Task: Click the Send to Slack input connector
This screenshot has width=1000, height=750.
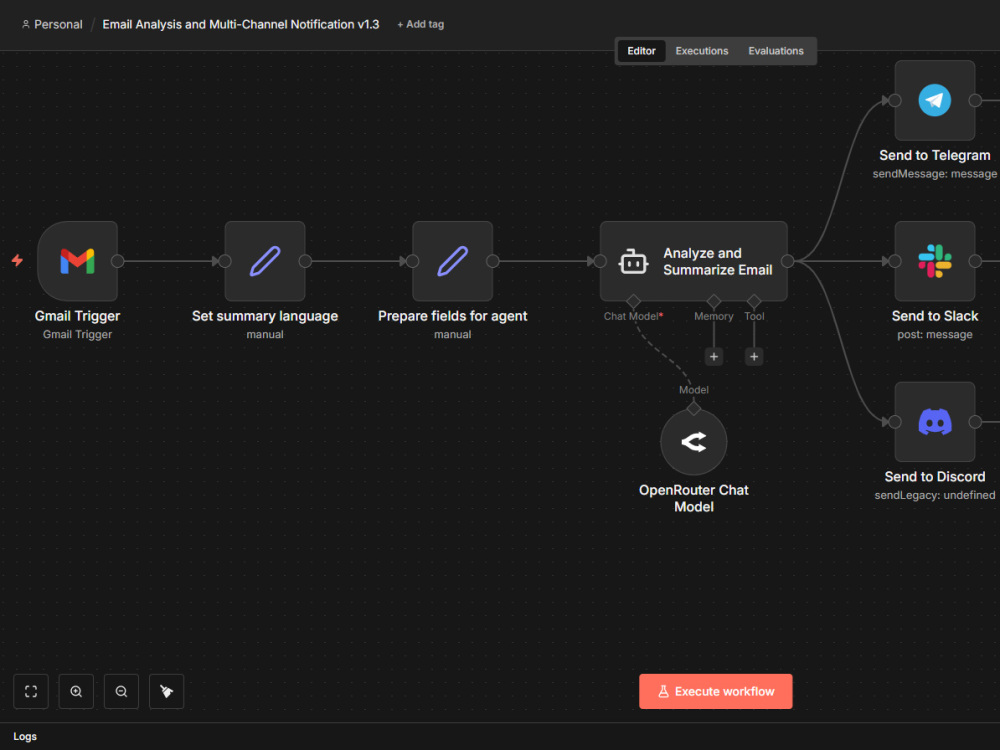Action: [x=895, y=261]
